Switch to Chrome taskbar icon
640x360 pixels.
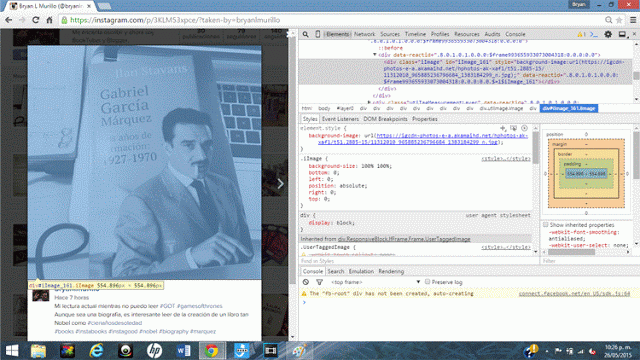click(211, 351)
